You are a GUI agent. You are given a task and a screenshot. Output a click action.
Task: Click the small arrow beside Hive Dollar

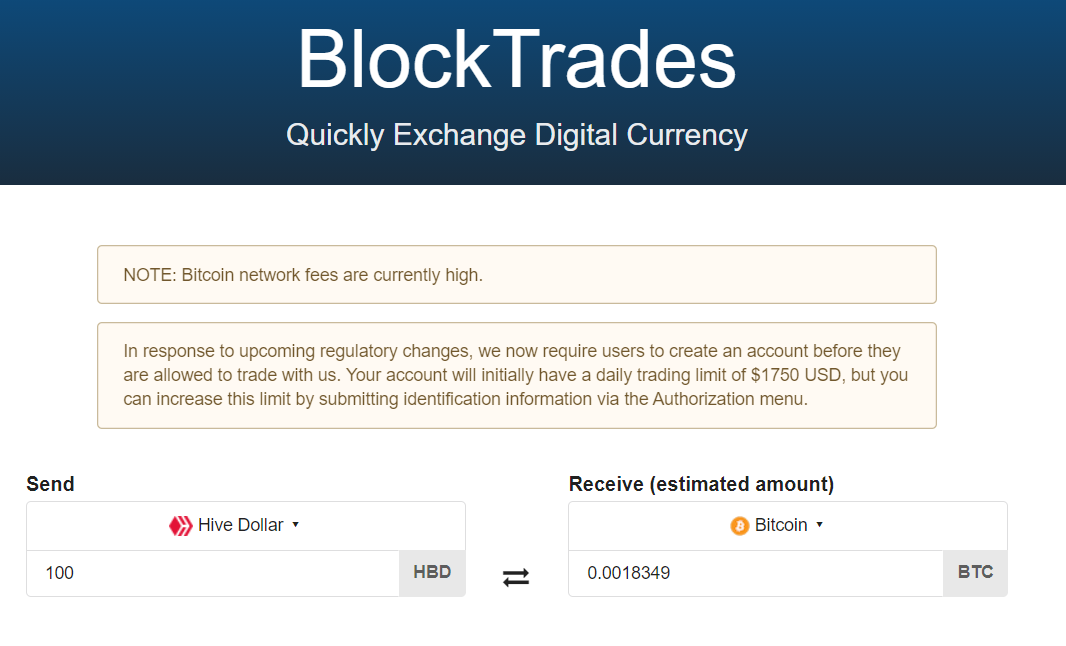click(296, 525)
